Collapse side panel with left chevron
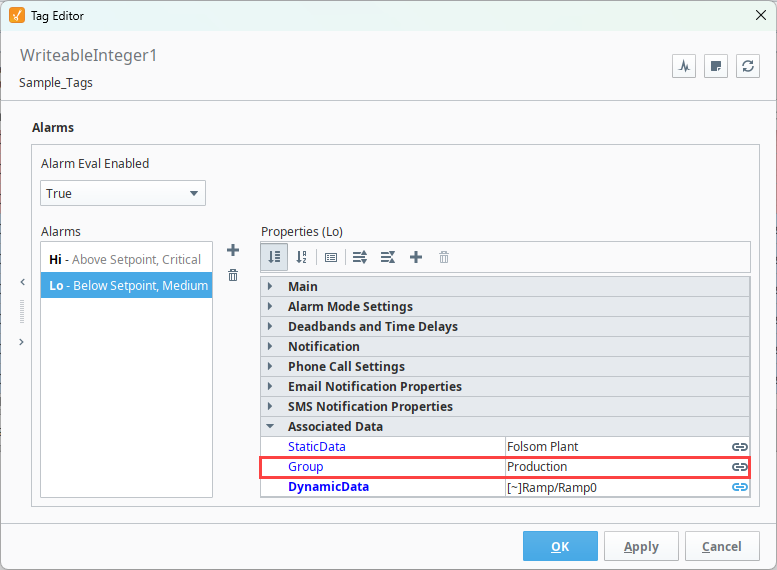This screenshot has width=777, height=570. (x=22, y=282)
